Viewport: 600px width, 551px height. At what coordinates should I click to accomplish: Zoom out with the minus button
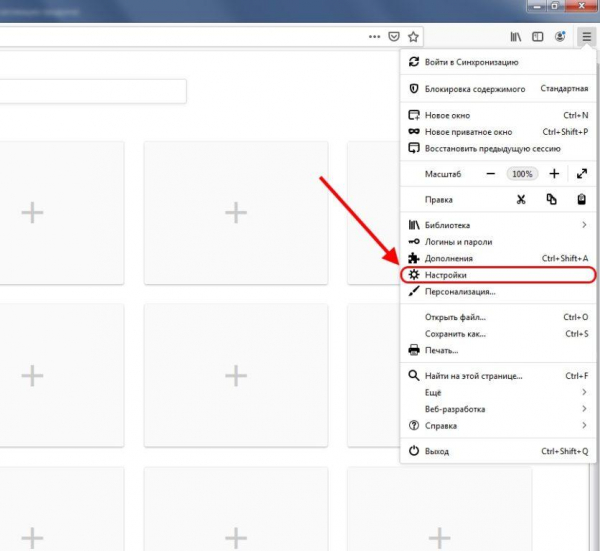[491, 174]
